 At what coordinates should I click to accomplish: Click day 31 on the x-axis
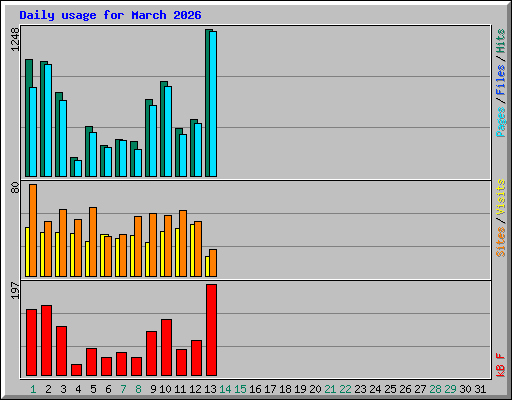tap(480, 389)
